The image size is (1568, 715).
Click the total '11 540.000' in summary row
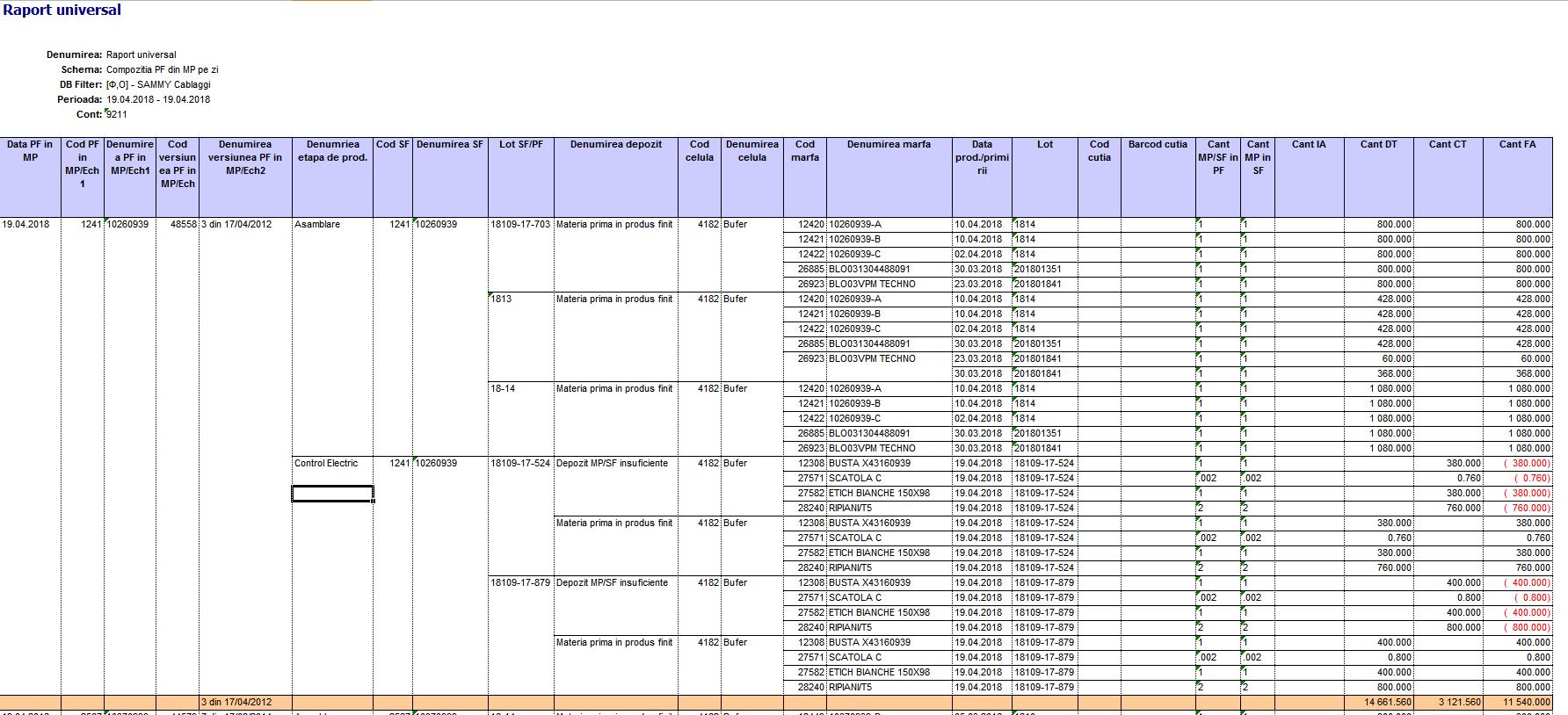1517,703
